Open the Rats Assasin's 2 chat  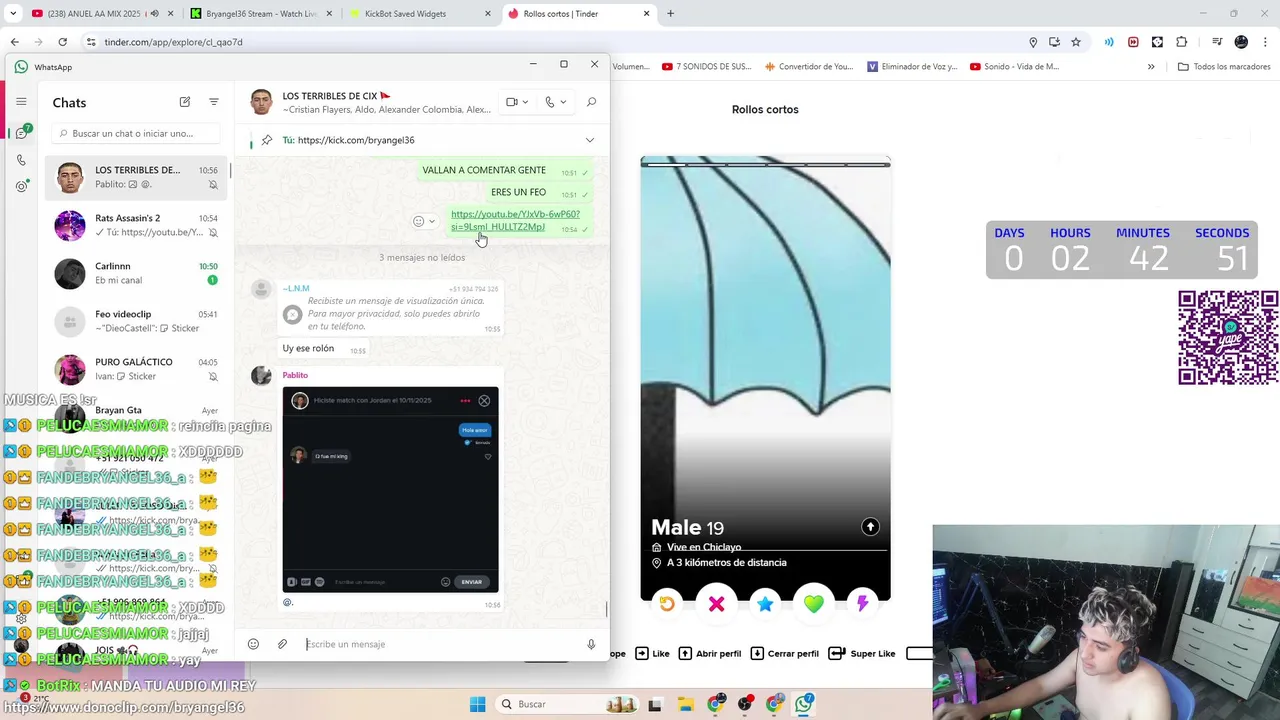(137, 225)
